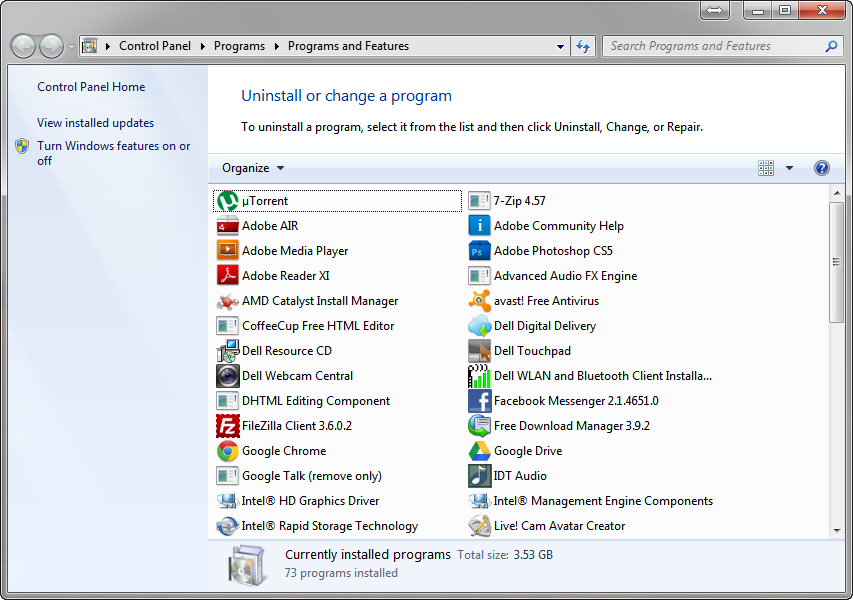Screen dimensions: 853x600
Task: Click the IDT Audio icon
Action: point(479,477)
